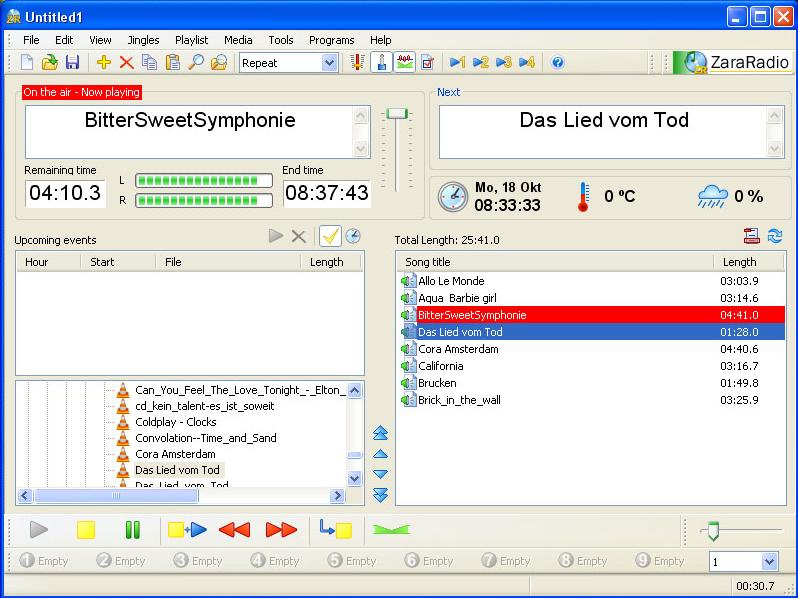This screenshot has width=798, height=598.
Task: Click the red rewind arrows icon
Action: click(234, 530)
